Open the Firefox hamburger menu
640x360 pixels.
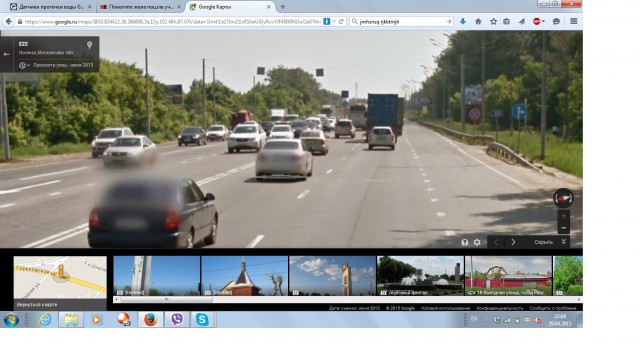(573, 22)
